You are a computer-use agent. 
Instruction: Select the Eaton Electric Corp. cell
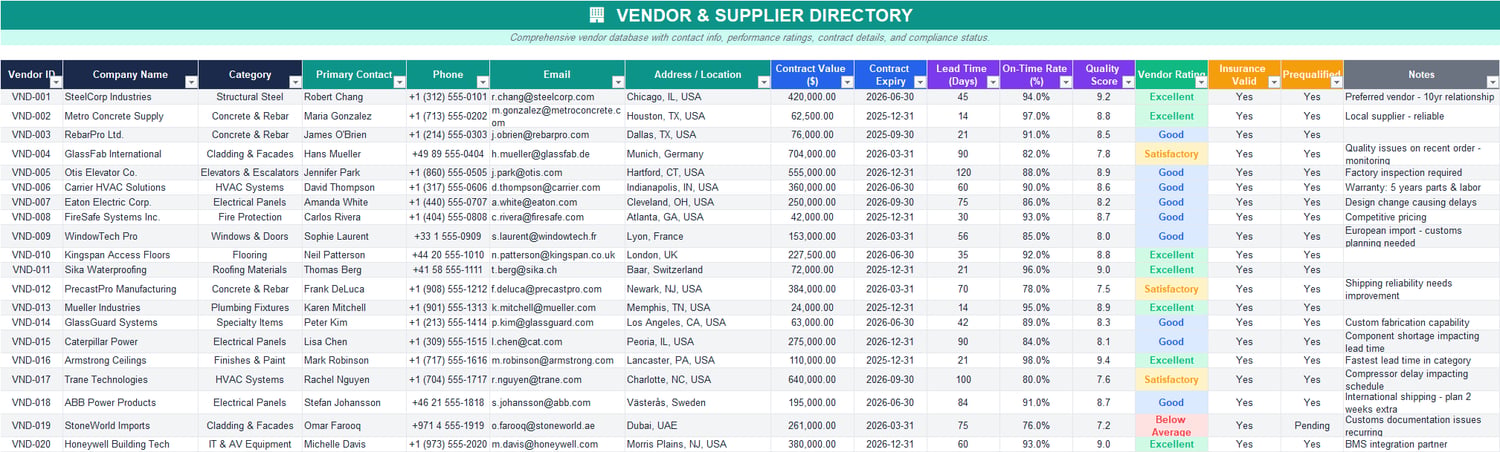point(131,202)
